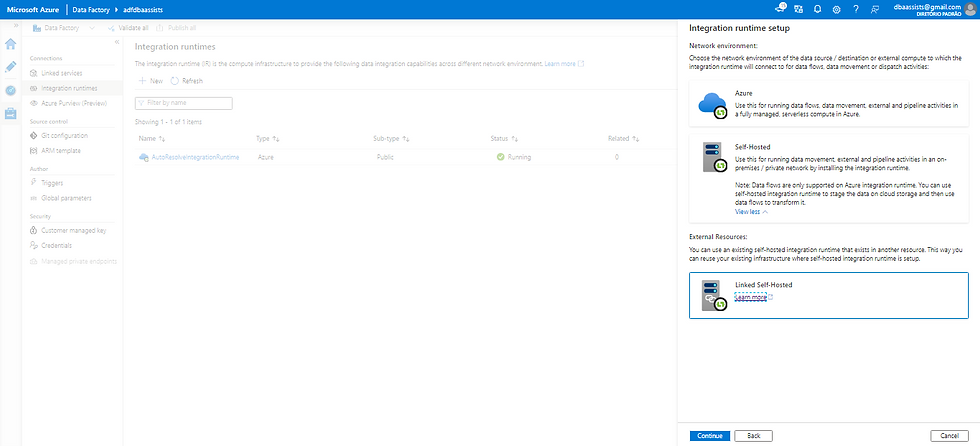Open the Author pencil icon
Screen dimensions: 980x446
point(11,67)
